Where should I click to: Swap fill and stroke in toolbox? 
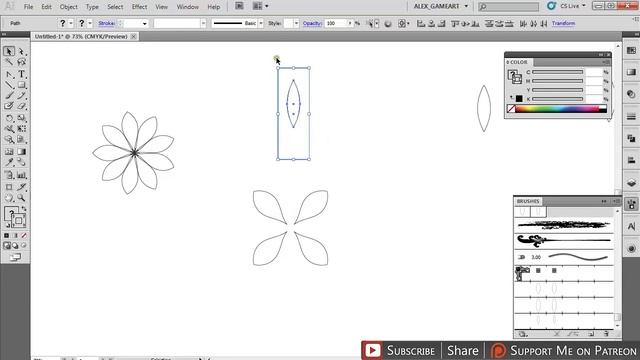[x=24, y=209]
